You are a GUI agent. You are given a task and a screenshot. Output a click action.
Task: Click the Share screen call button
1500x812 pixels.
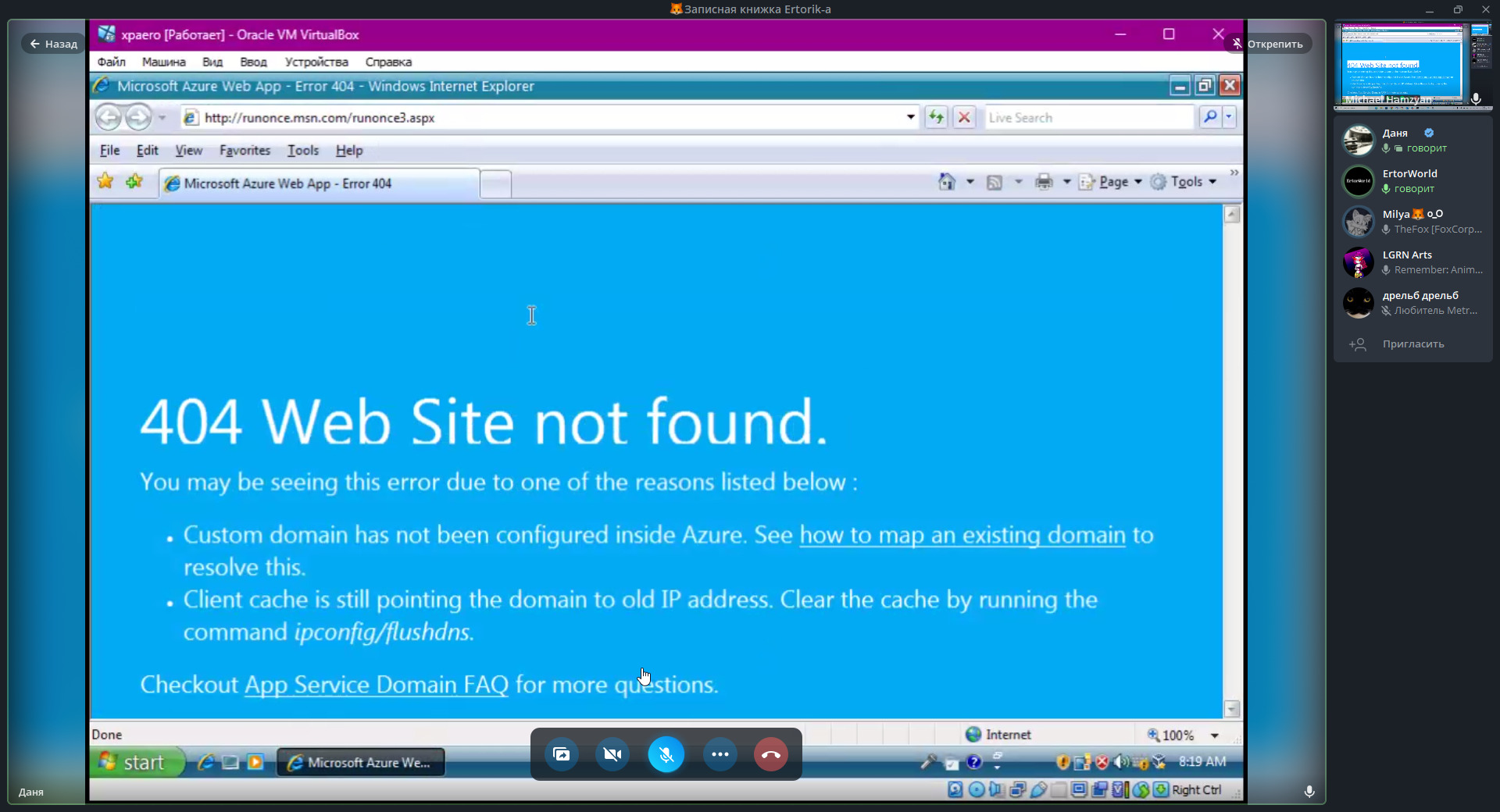point(562,754)
